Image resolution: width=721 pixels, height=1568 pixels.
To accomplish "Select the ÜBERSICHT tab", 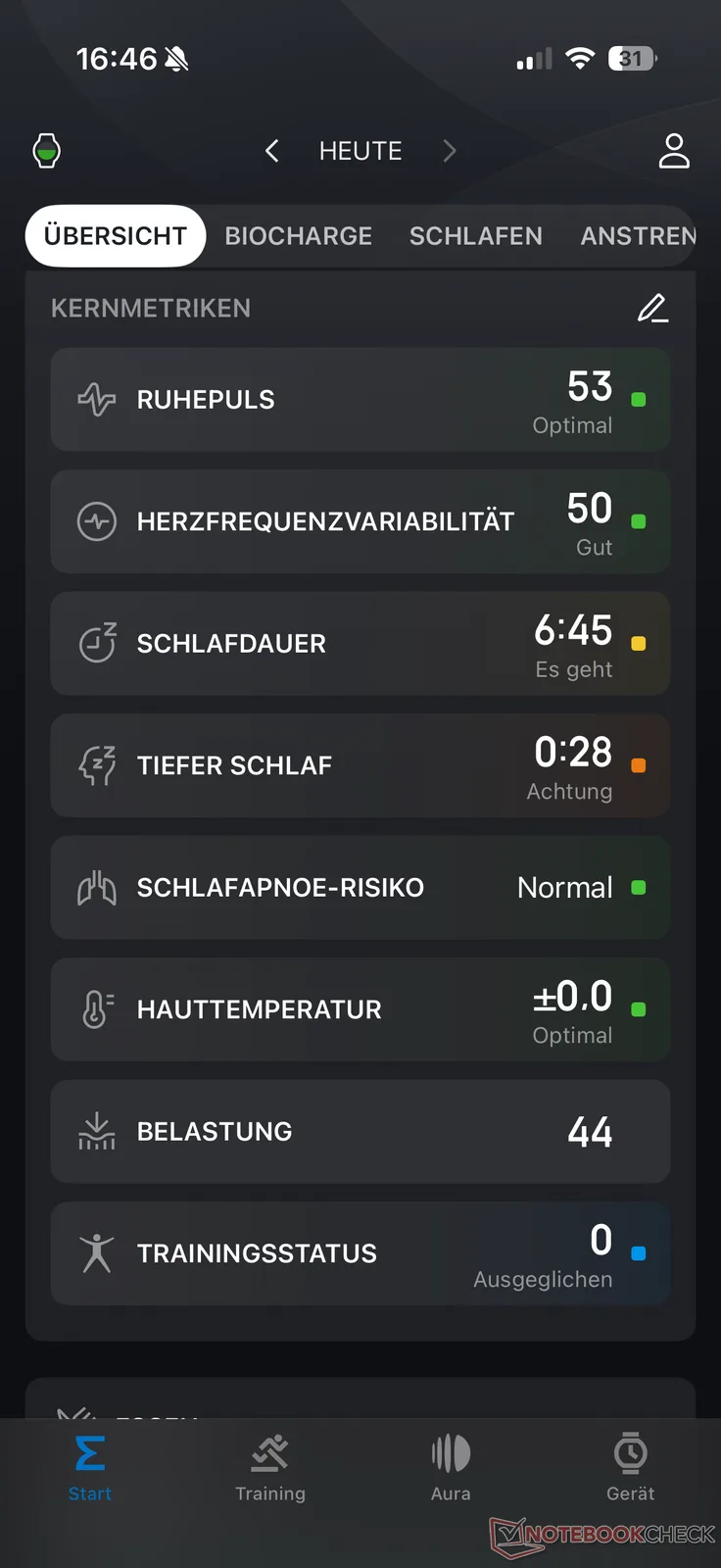I will click(116, 236).
